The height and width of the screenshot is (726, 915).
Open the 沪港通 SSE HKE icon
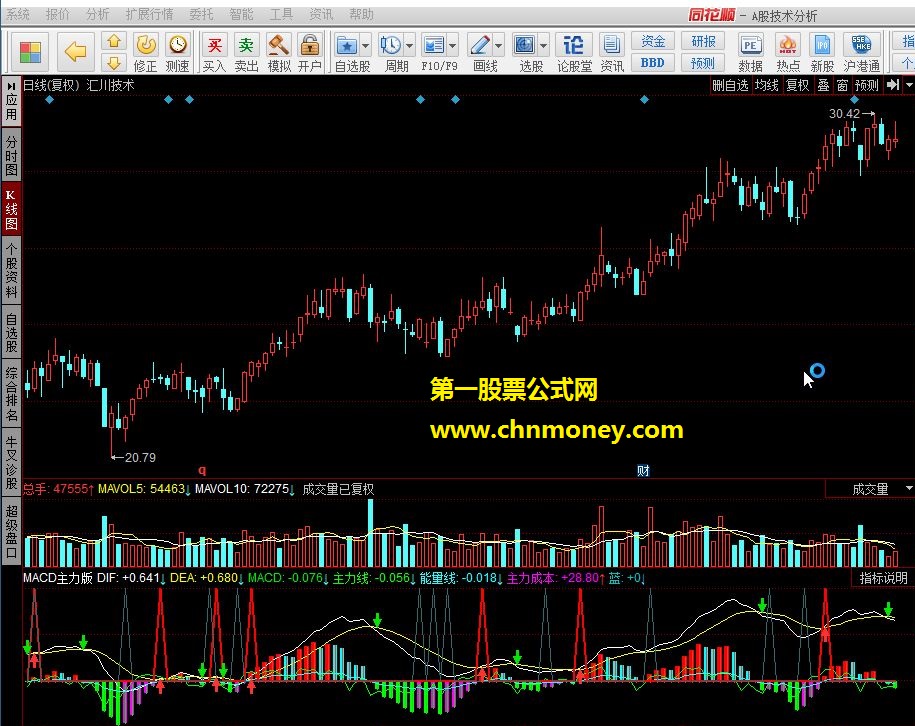point(862,53)
